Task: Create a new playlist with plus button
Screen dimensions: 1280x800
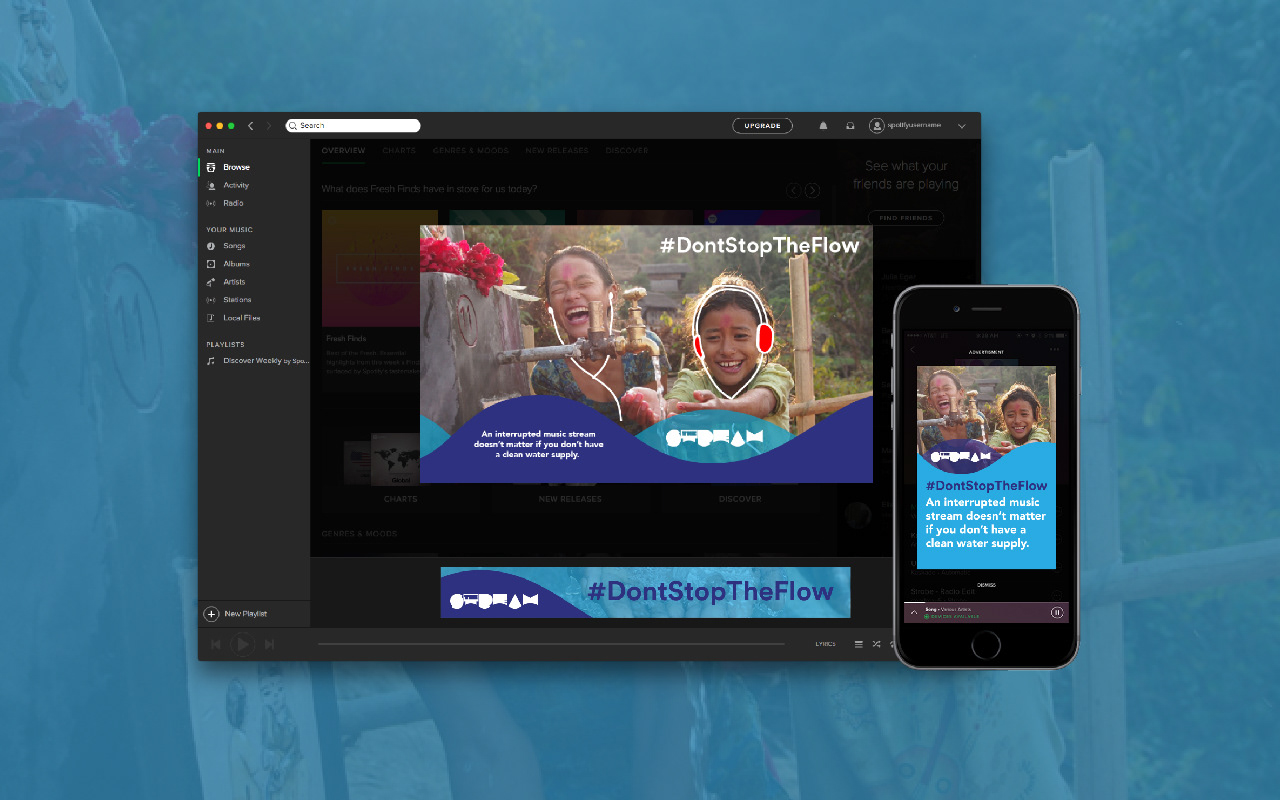Action: (x=211, y=614)
